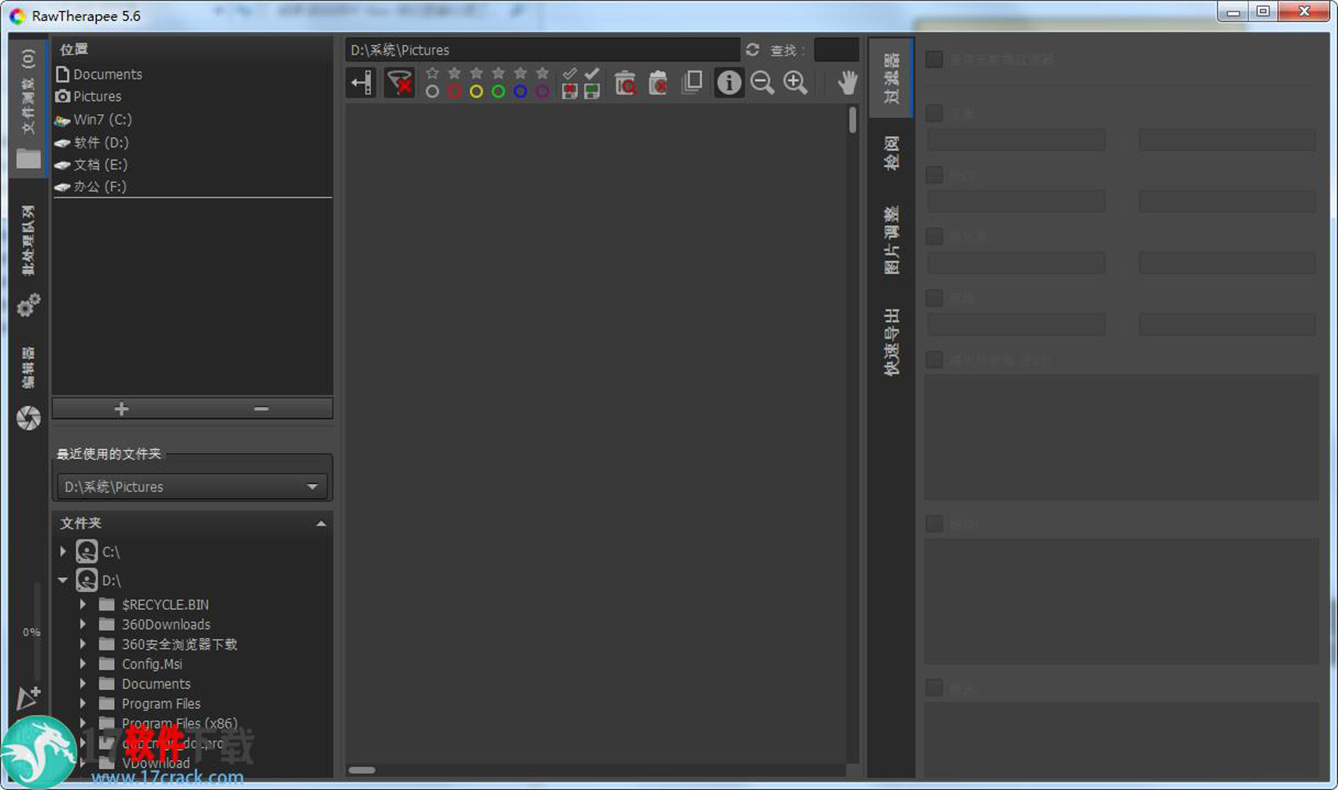Toggle the 2-star rating filter
The image size is (1338, 790).
[476, 74]
